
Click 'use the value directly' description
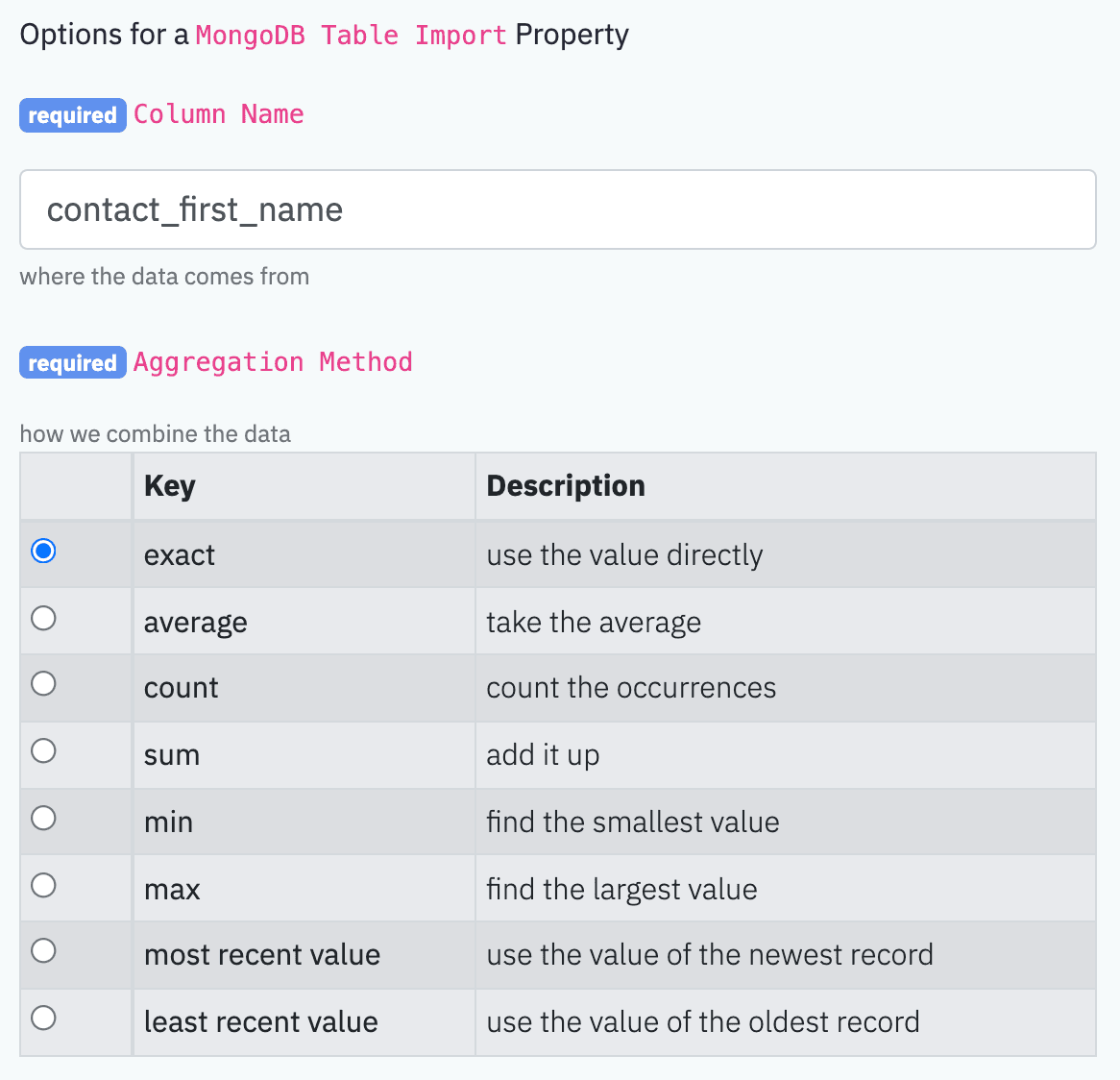pos(624,555)
